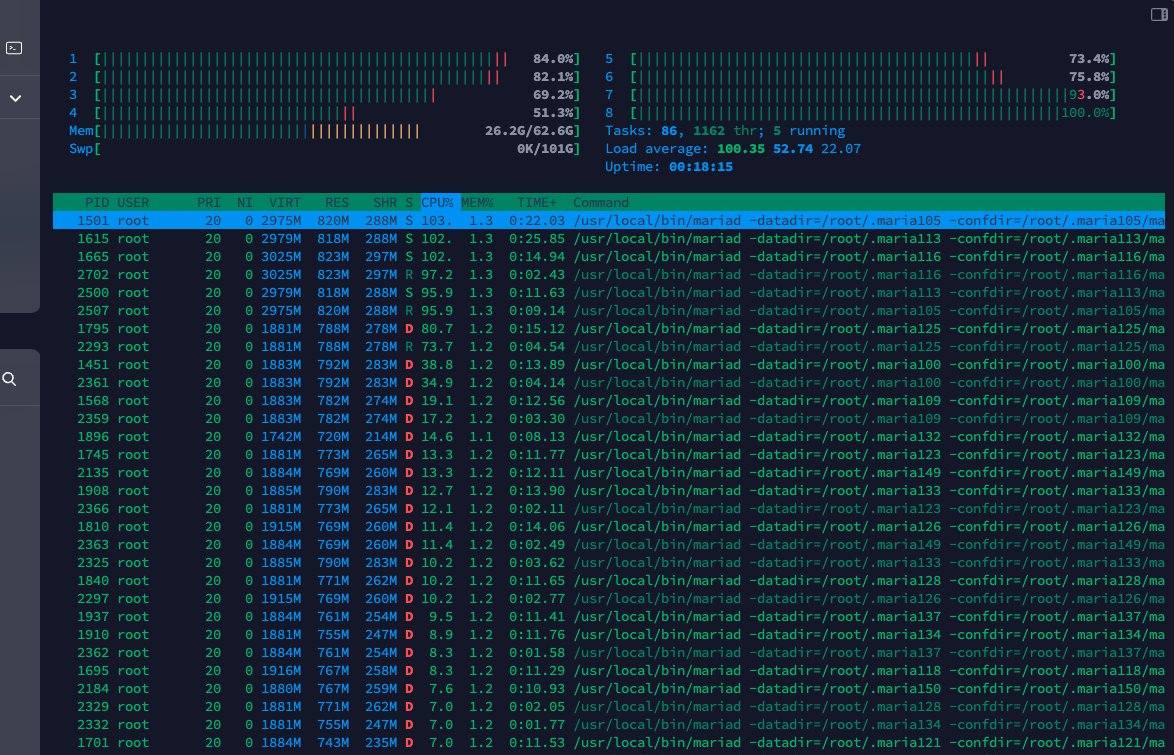Sort by the TIME+ column header
The width and height of the screenshot is (1174, 755).
[x=537, y=202]
